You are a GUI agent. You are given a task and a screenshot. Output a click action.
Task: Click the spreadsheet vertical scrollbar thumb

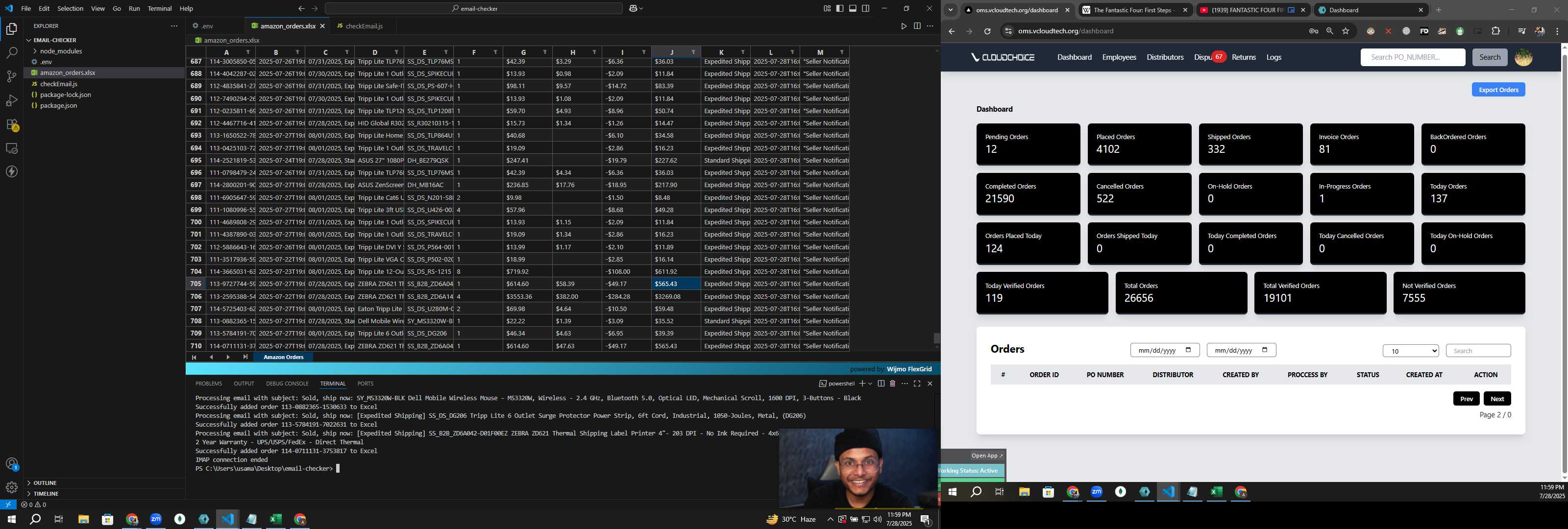tap(936, 338)
